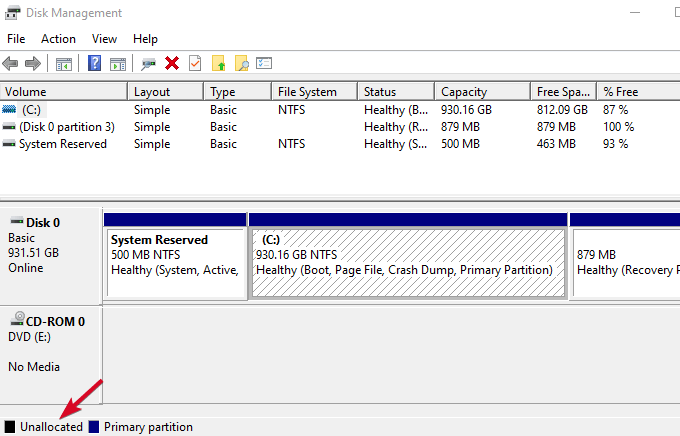
Task: Open the File menu
Action: click(x=16, y=38)
